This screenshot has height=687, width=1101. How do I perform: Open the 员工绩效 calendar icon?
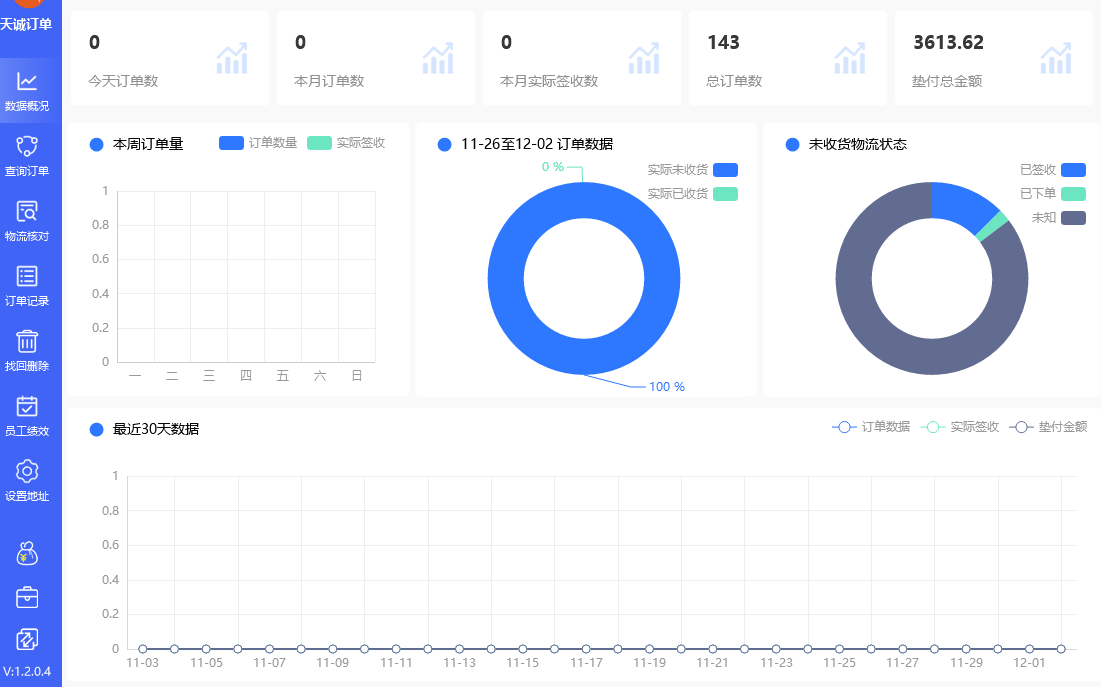pyautogui.click(x=27, y=407)
